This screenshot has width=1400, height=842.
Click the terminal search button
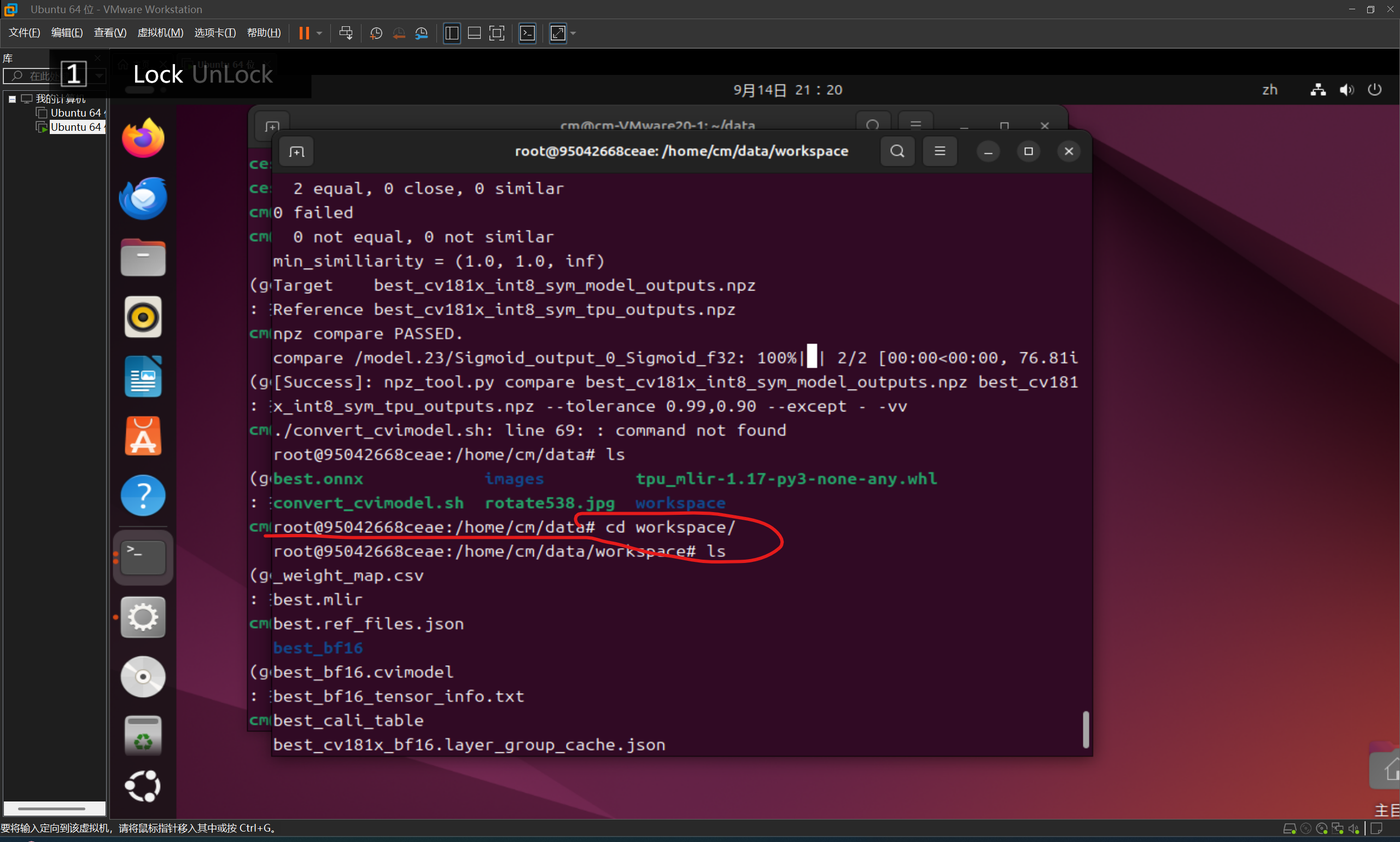click(896, 151)
